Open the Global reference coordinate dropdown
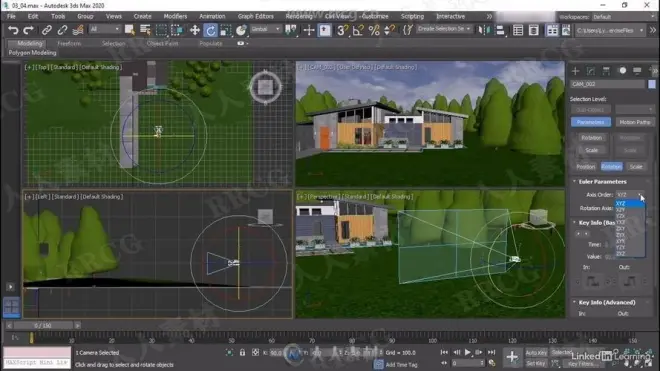This screenshot has height=371, width=660. coord(266,29)
